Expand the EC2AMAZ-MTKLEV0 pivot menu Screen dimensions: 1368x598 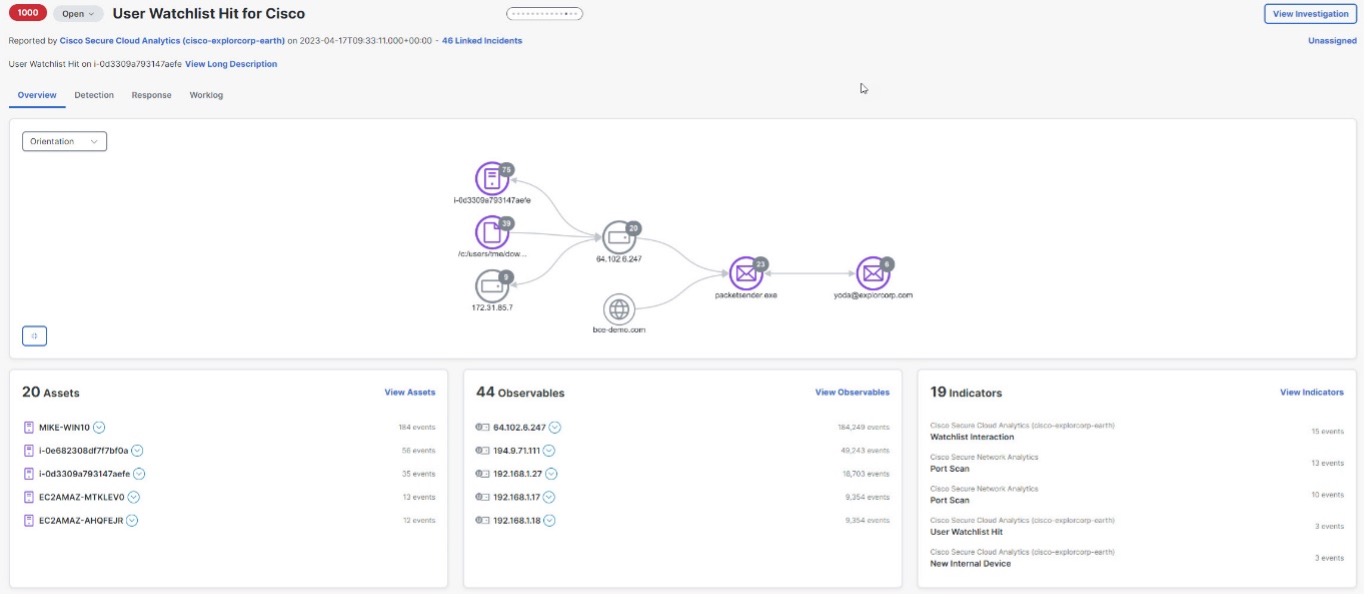pyautogui.click(x=133, y=497)
